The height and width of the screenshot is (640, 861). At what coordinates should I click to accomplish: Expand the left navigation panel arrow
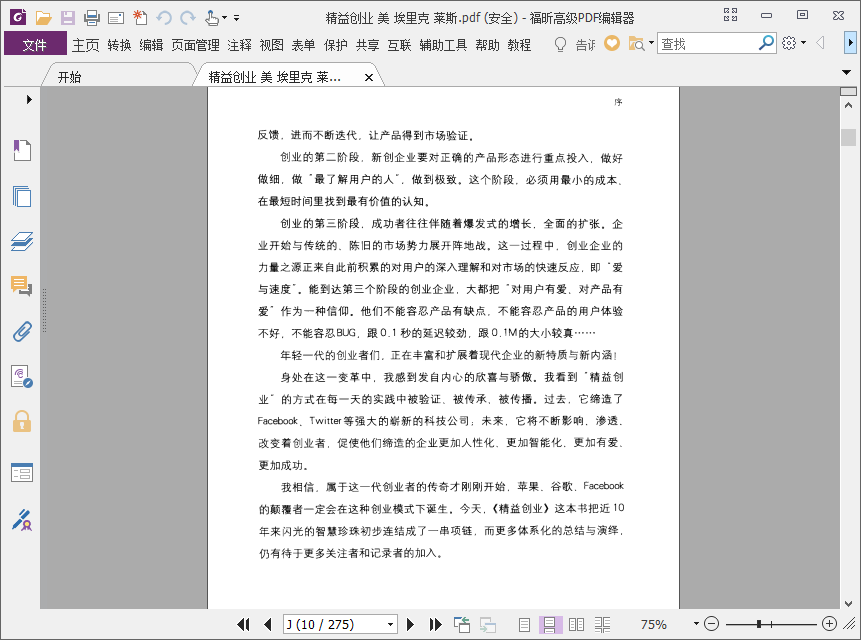point(29,99)
